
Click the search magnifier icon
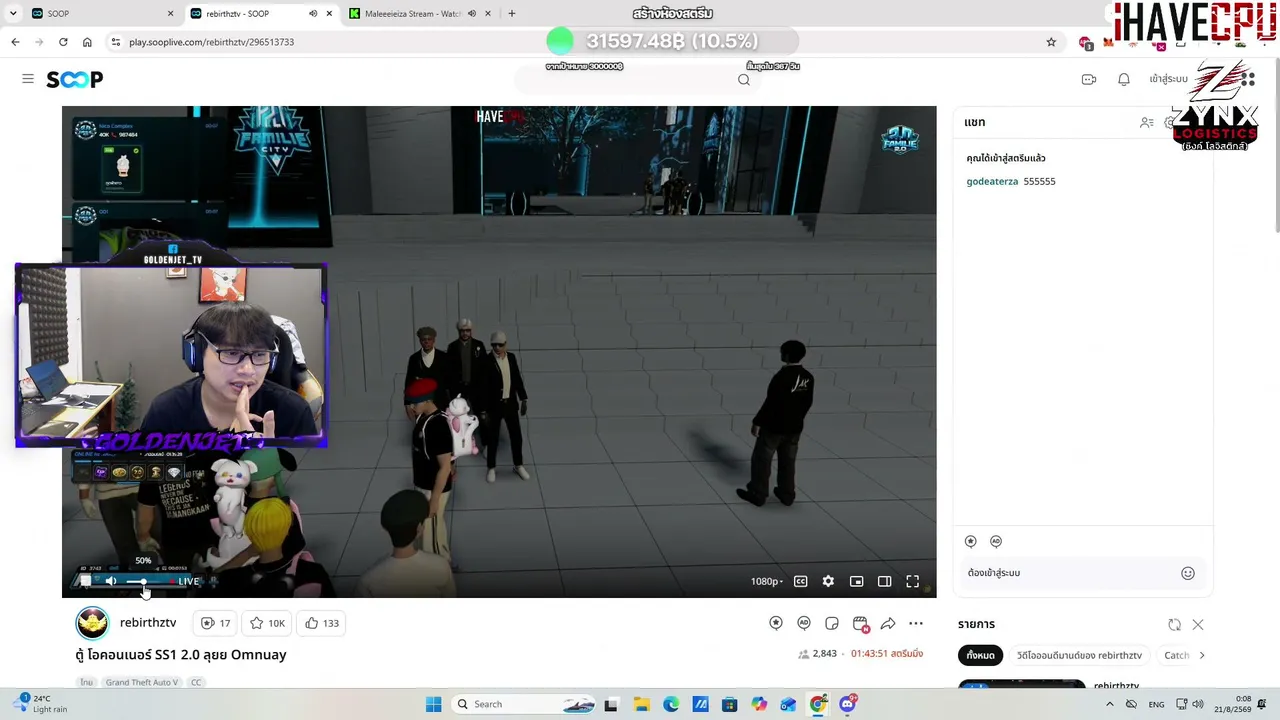point(744,80)
